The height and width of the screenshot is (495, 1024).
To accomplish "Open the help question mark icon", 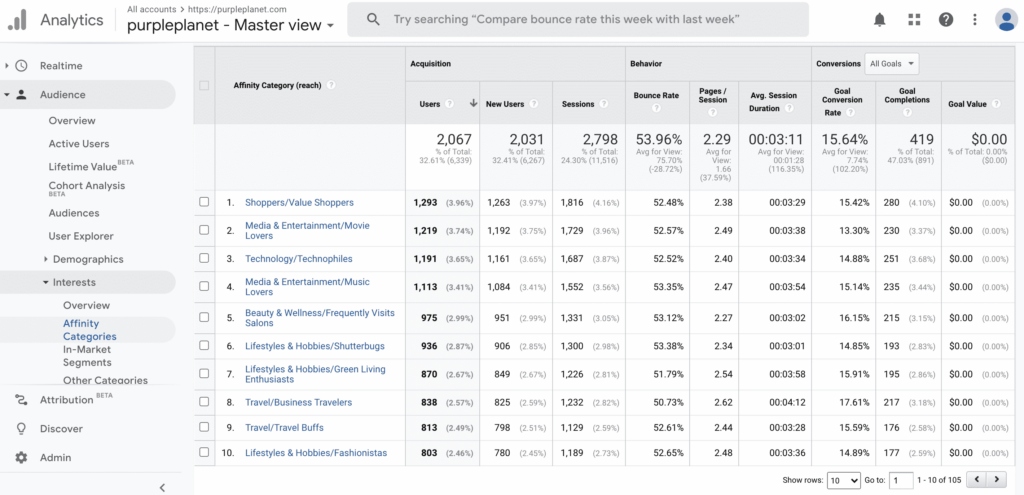I will [946, 20].
